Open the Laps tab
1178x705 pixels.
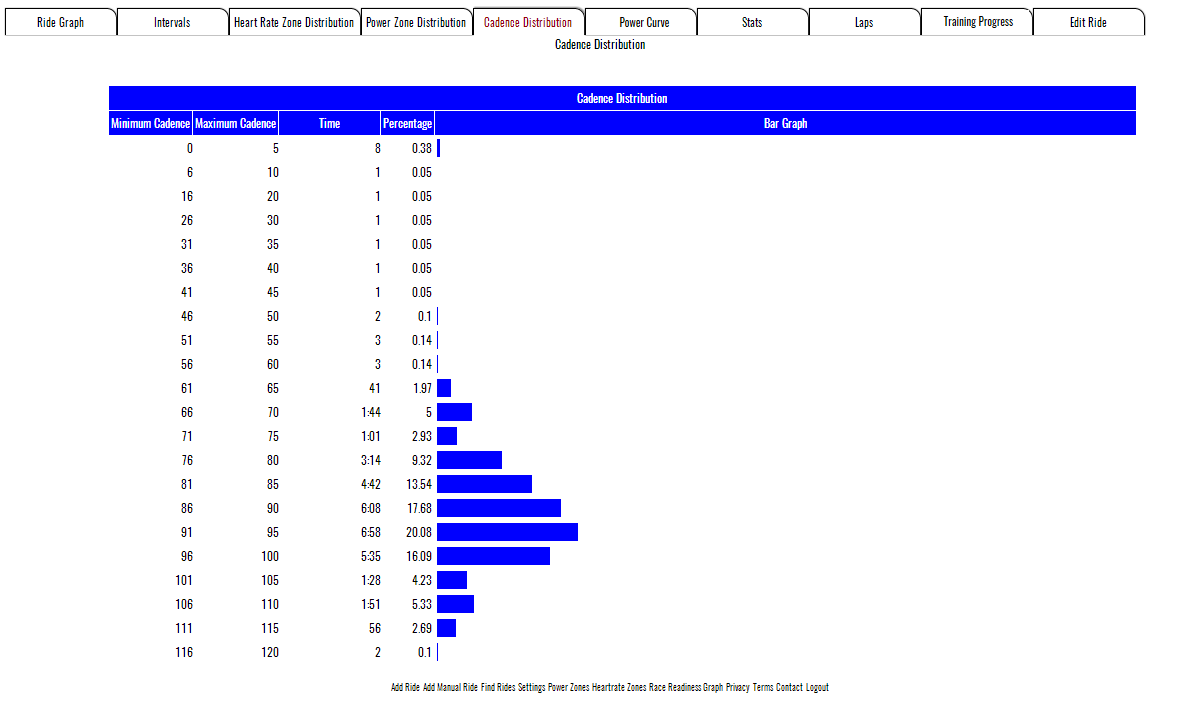[864, 22]
